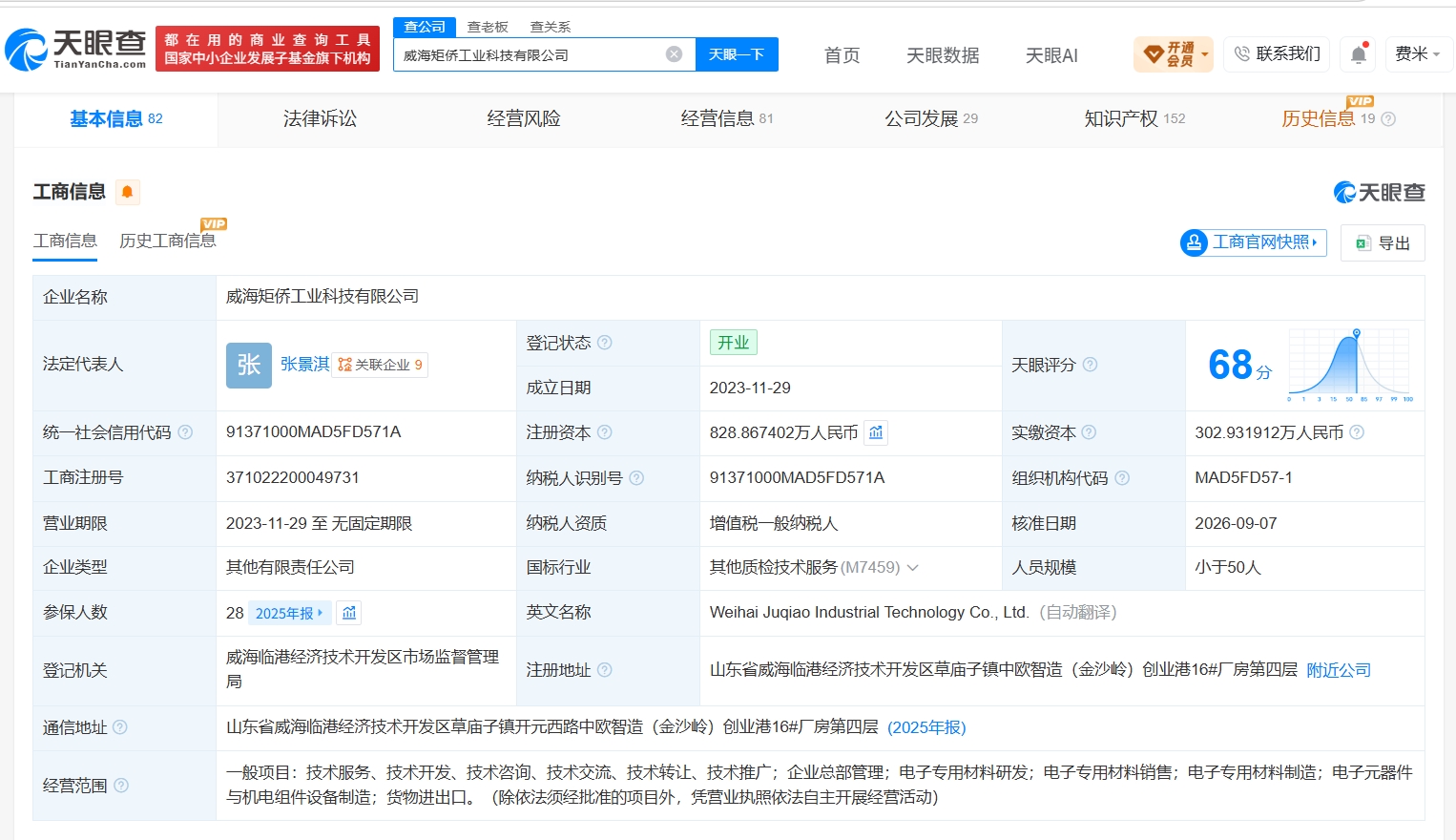The width and height of the screenshot is (1456, 840).
Task: Click the orange alert bell beside 工商信息
Action: [127, 192]
